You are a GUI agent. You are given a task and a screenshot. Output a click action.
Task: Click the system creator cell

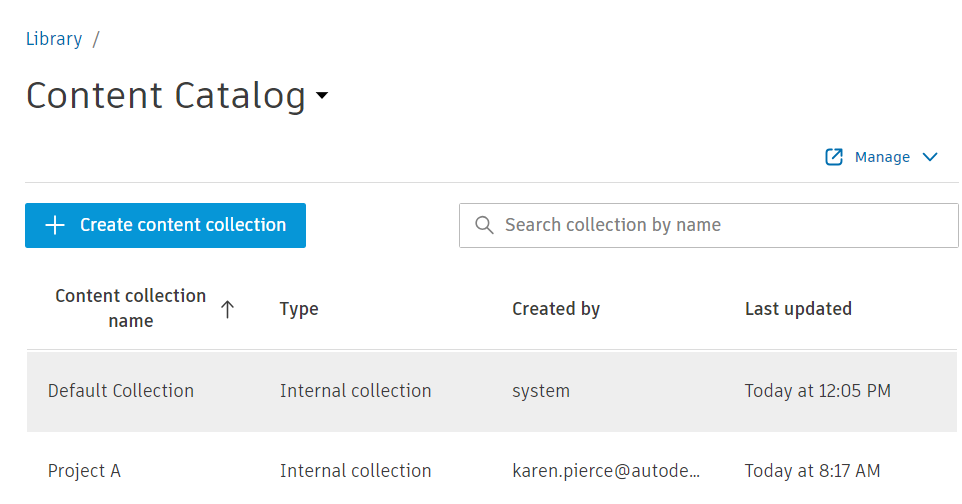point(541,391)
